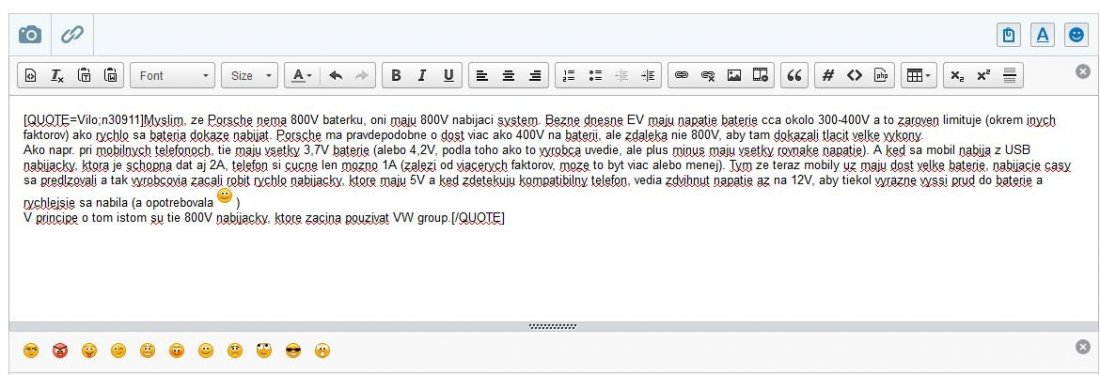
Task: Click the increase indent icon
Action: point(648,76)
